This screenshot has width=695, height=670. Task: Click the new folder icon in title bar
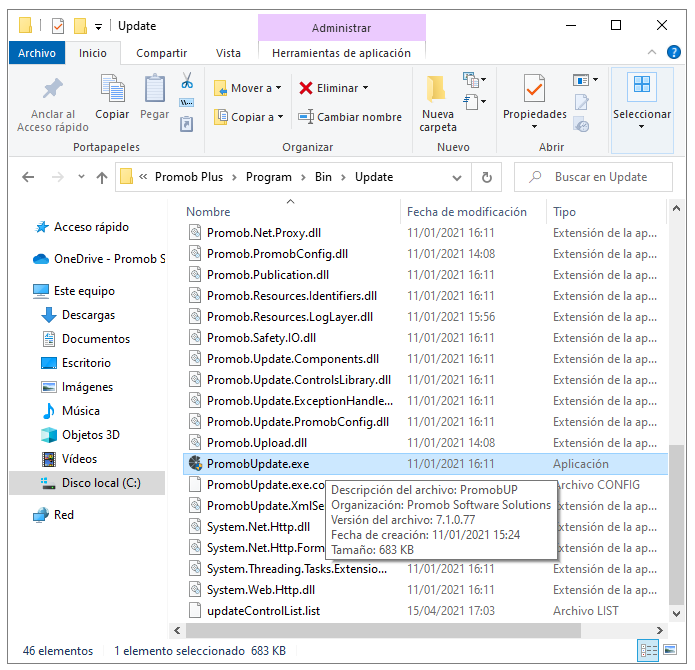tap(80, 26)
